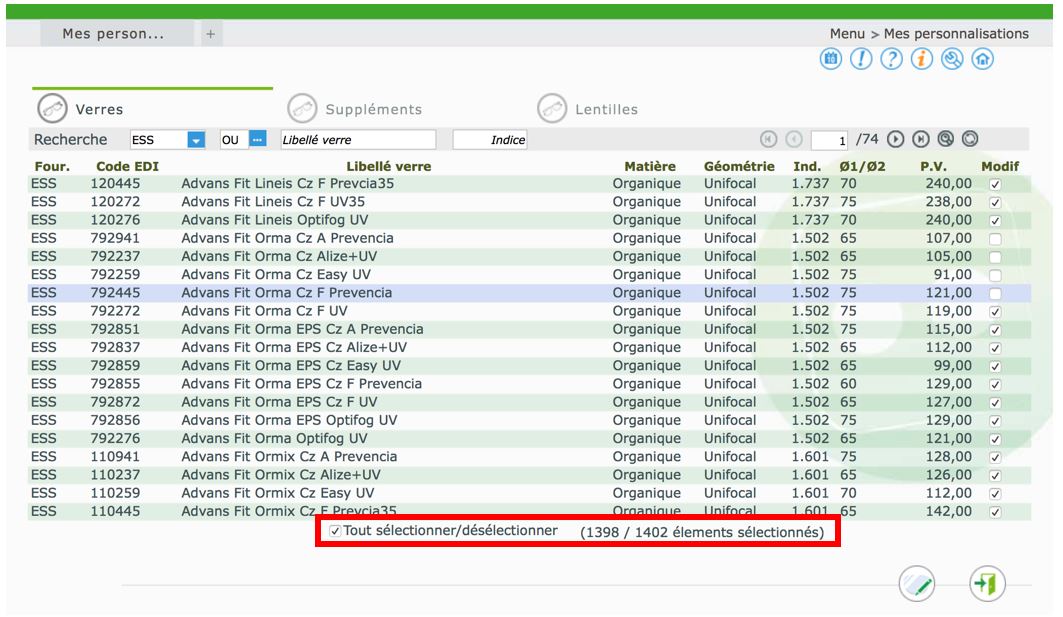Jump to the last page of results
The width and height of the screenshot is (1063, 617).
[921, 139]
